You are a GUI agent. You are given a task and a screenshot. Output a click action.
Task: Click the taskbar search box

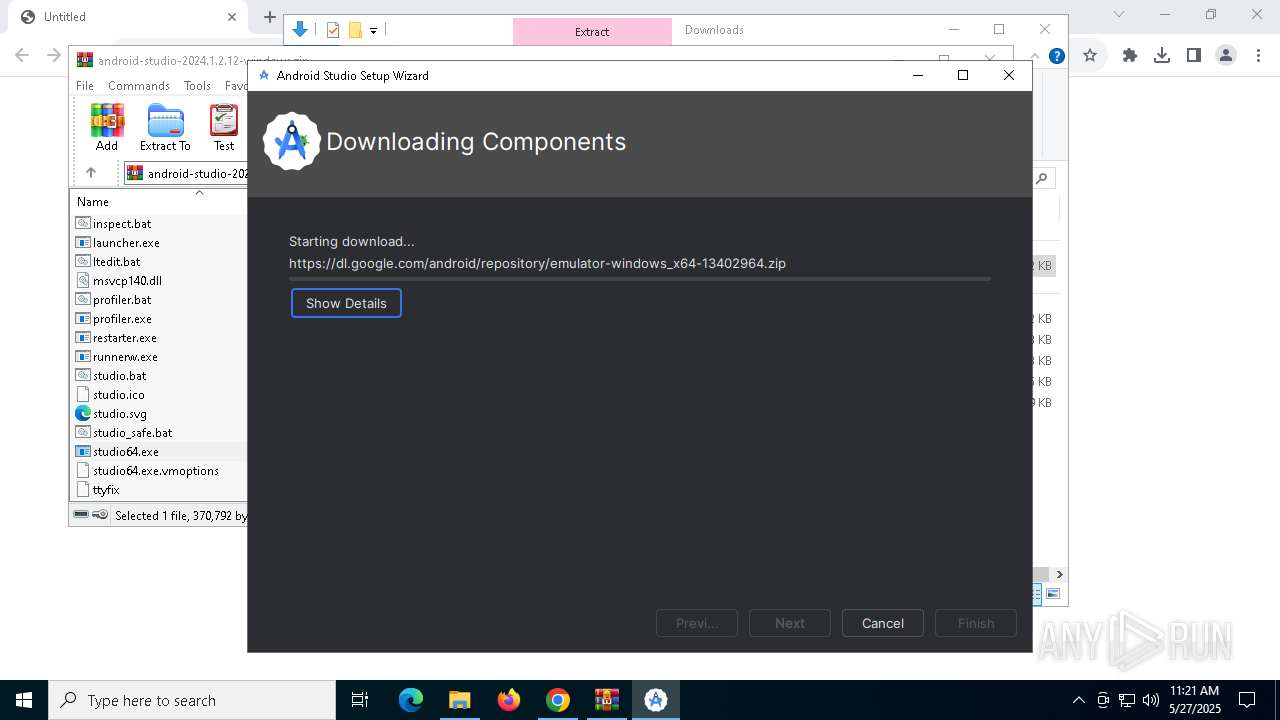point(192,700)
